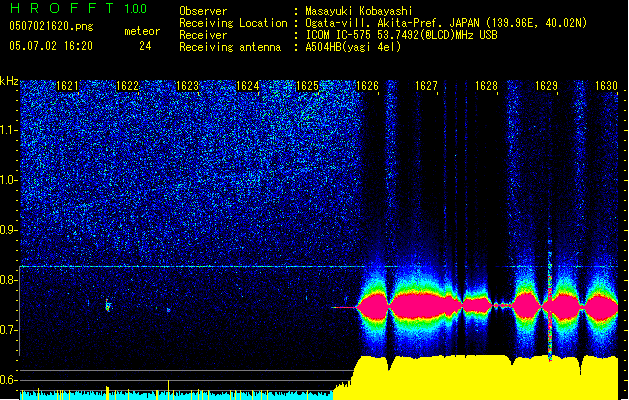Click the ICOM IC-575 receiver value
Screen dimensions: 629x400
401,35
